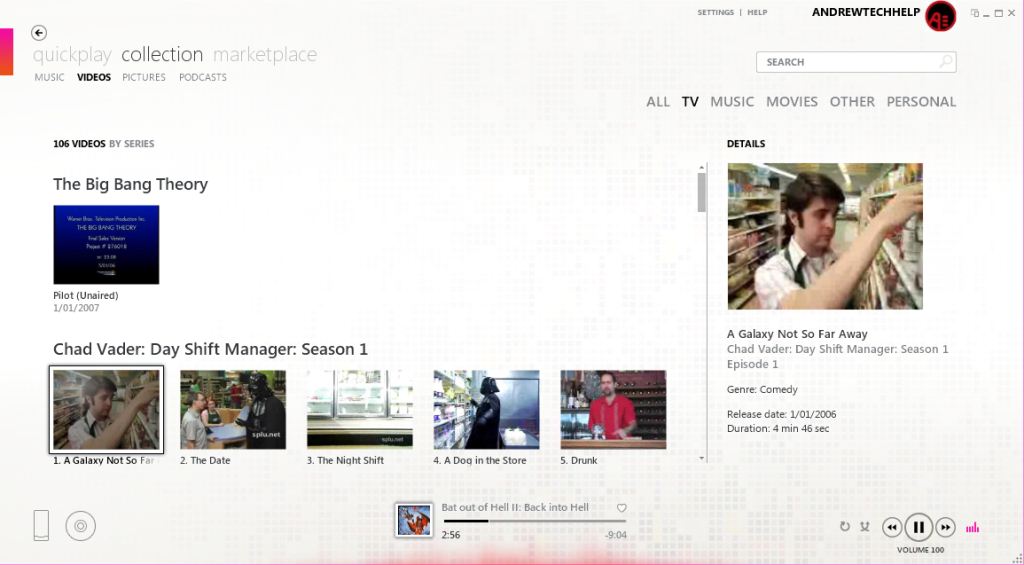Filter videos by Personal
The height and width of the screenshot is (565, 1024).
click(921, 102)
